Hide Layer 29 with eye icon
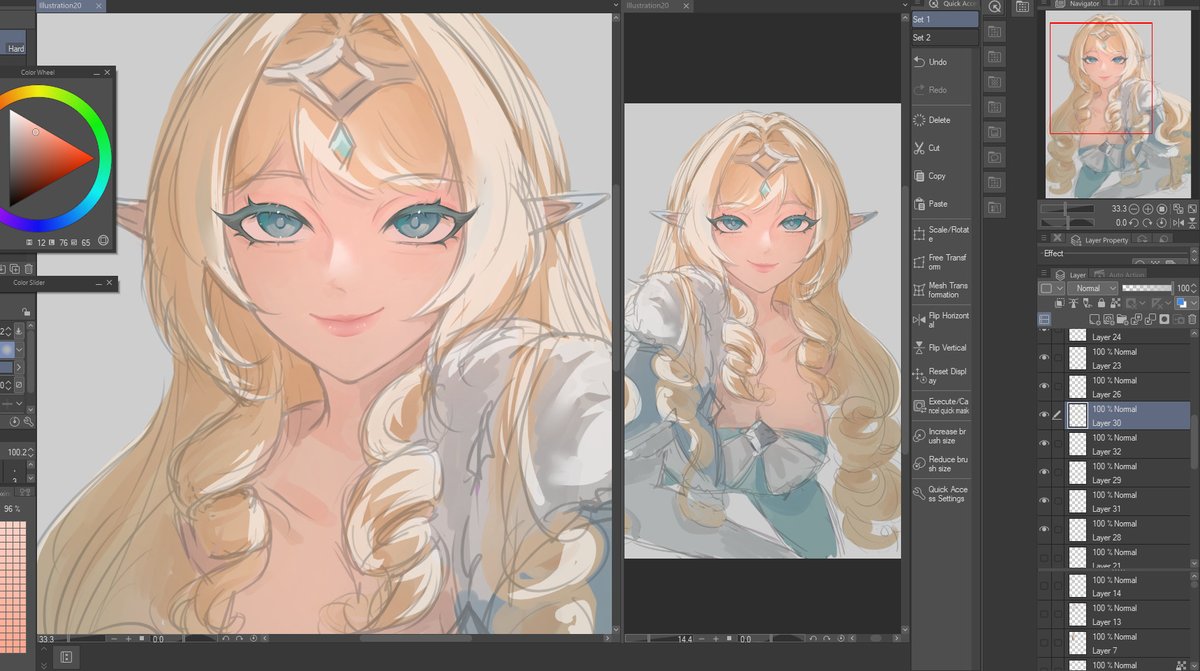This screenshot has width=1200, height=671. click(x=1044, y=472)
